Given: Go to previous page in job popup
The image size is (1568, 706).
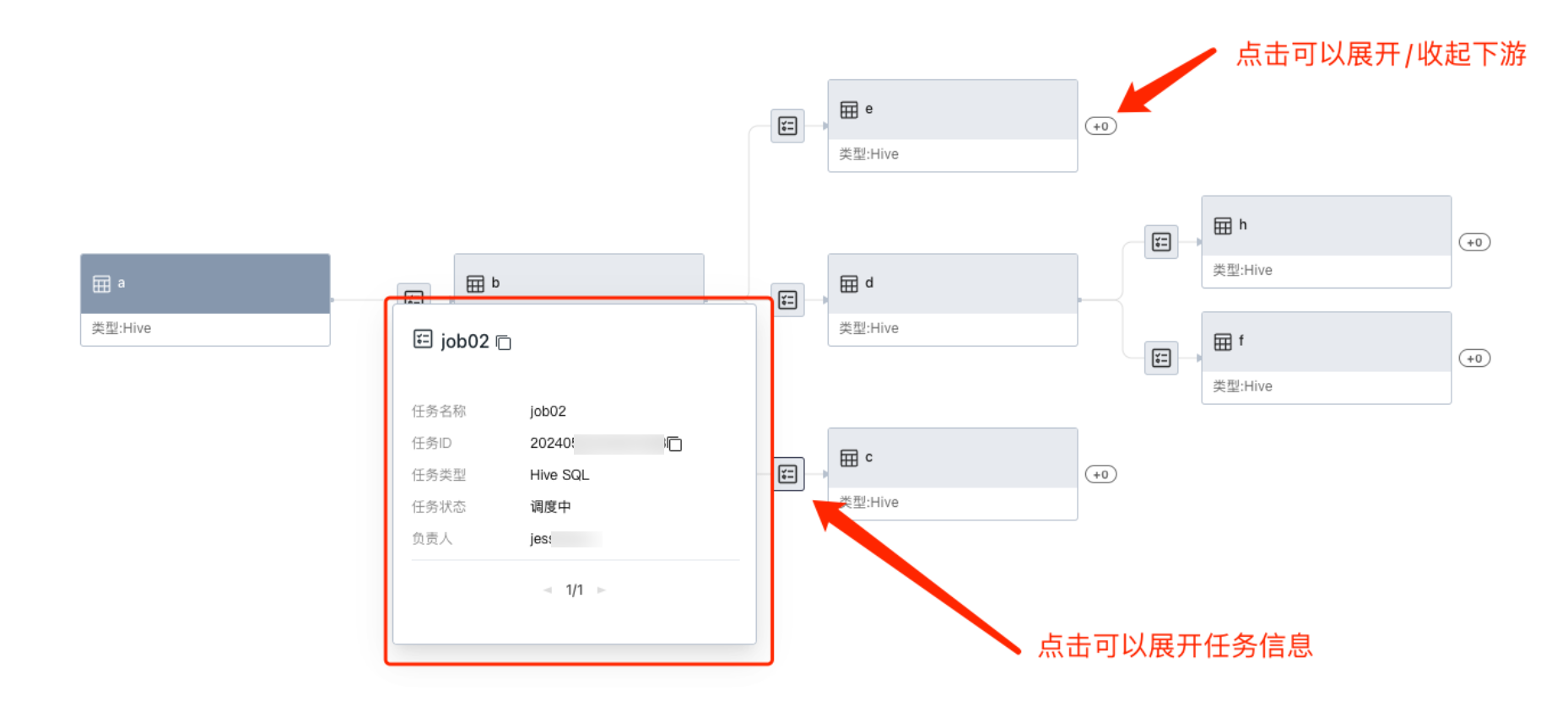Looking at the screenshot, I should click(548, 590).
